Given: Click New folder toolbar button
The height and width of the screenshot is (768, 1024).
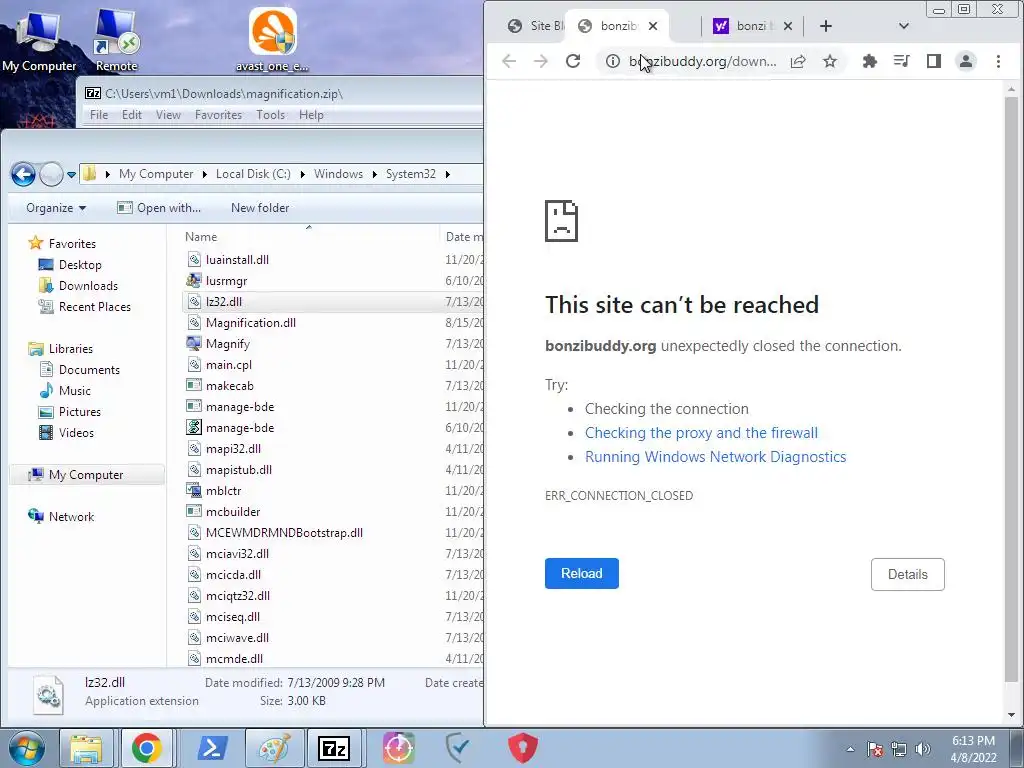Looking at the screenshot, I should (260, 208).
